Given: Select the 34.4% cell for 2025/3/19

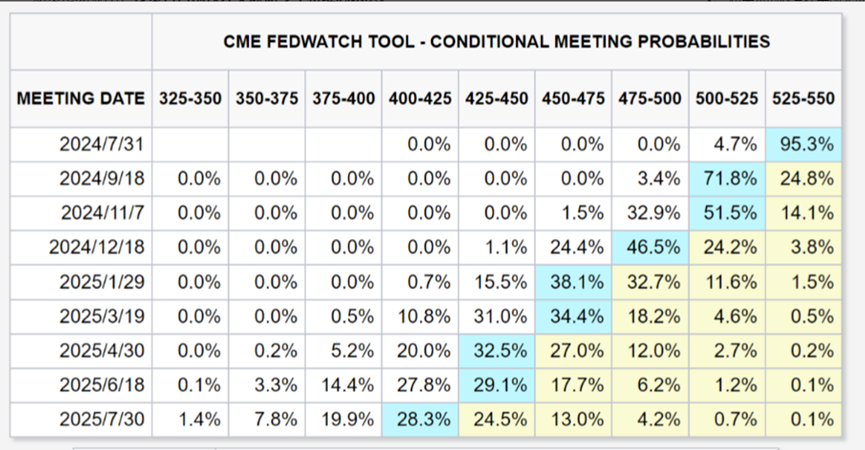Looking at the screenshot, I should tap(574, 316).
